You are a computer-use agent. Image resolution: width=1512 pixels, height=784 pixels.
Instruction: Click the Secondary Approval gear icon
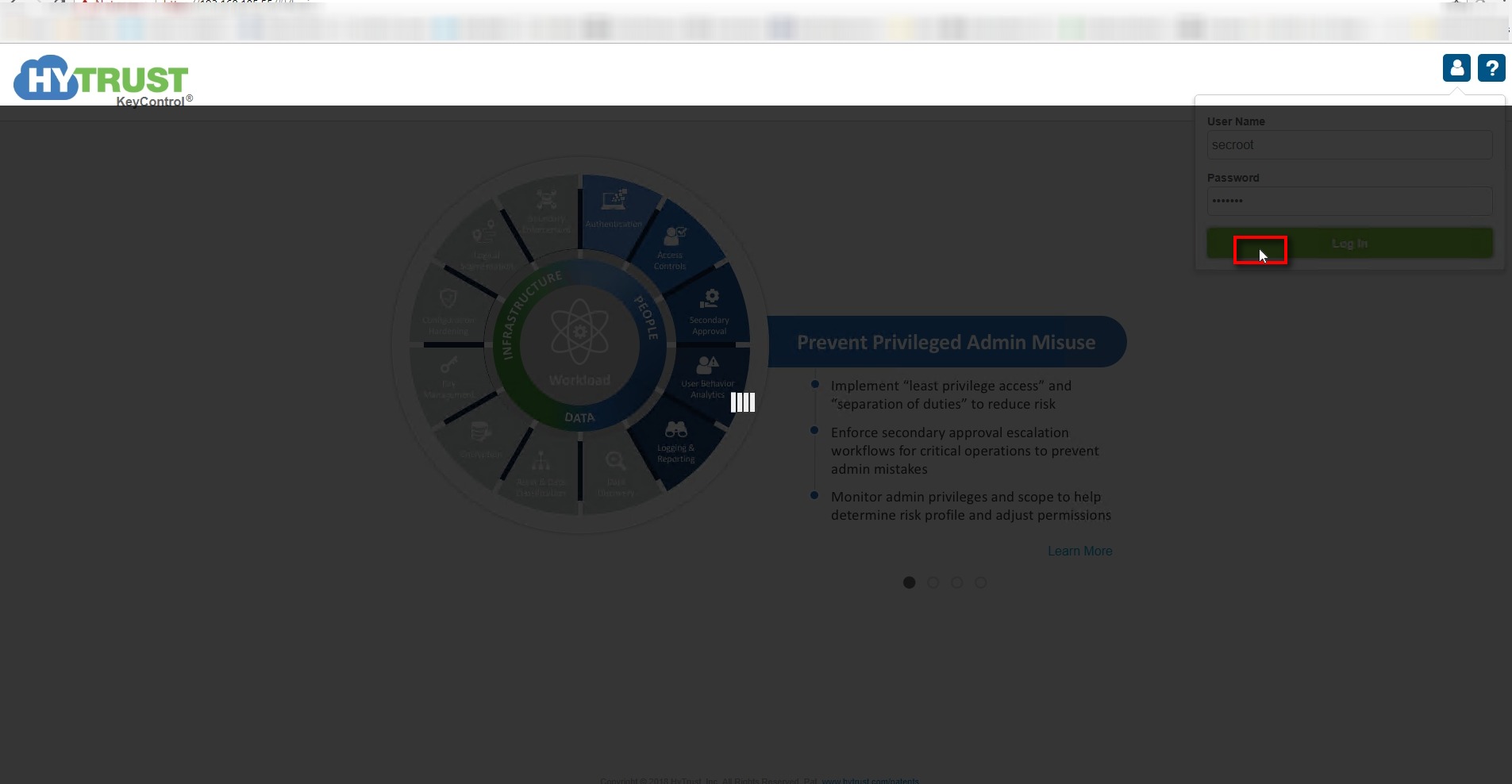click(x=710, y=299)
